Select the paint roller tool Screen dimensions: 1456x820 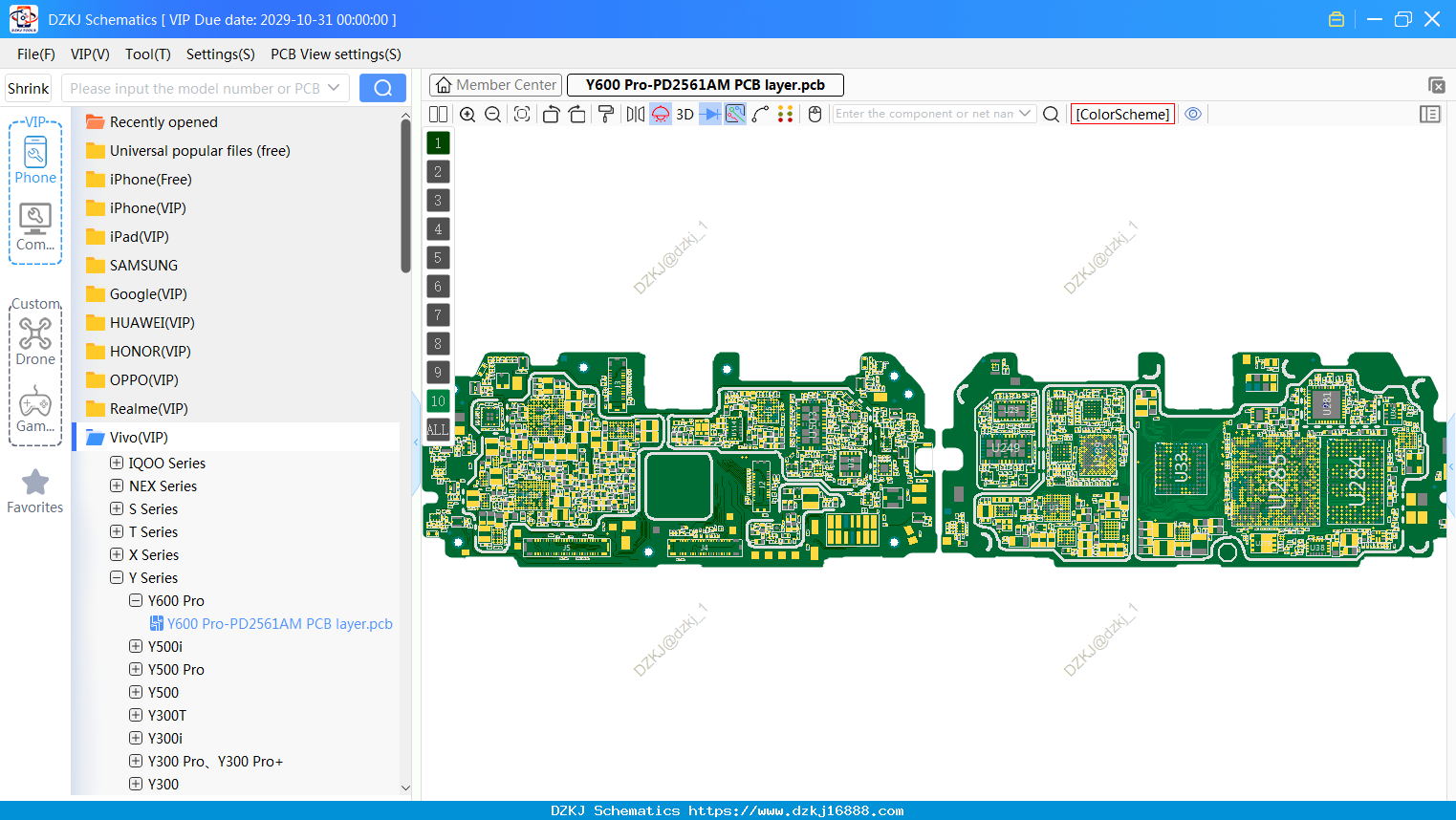[606, 114]
